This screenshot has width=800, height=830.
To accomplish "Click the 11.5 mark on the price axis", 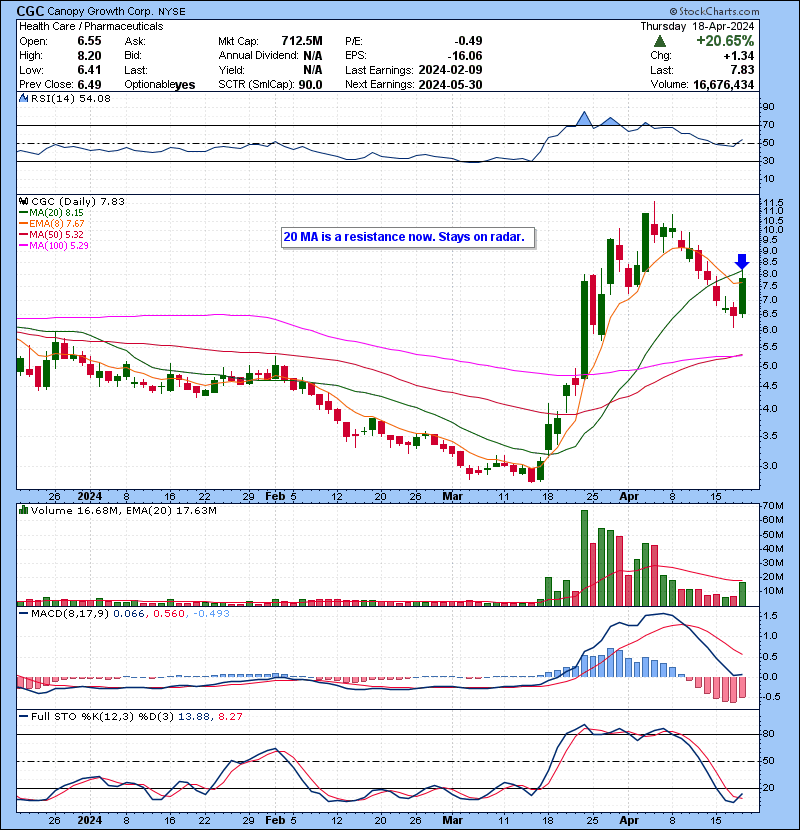I will pos(772,202).
